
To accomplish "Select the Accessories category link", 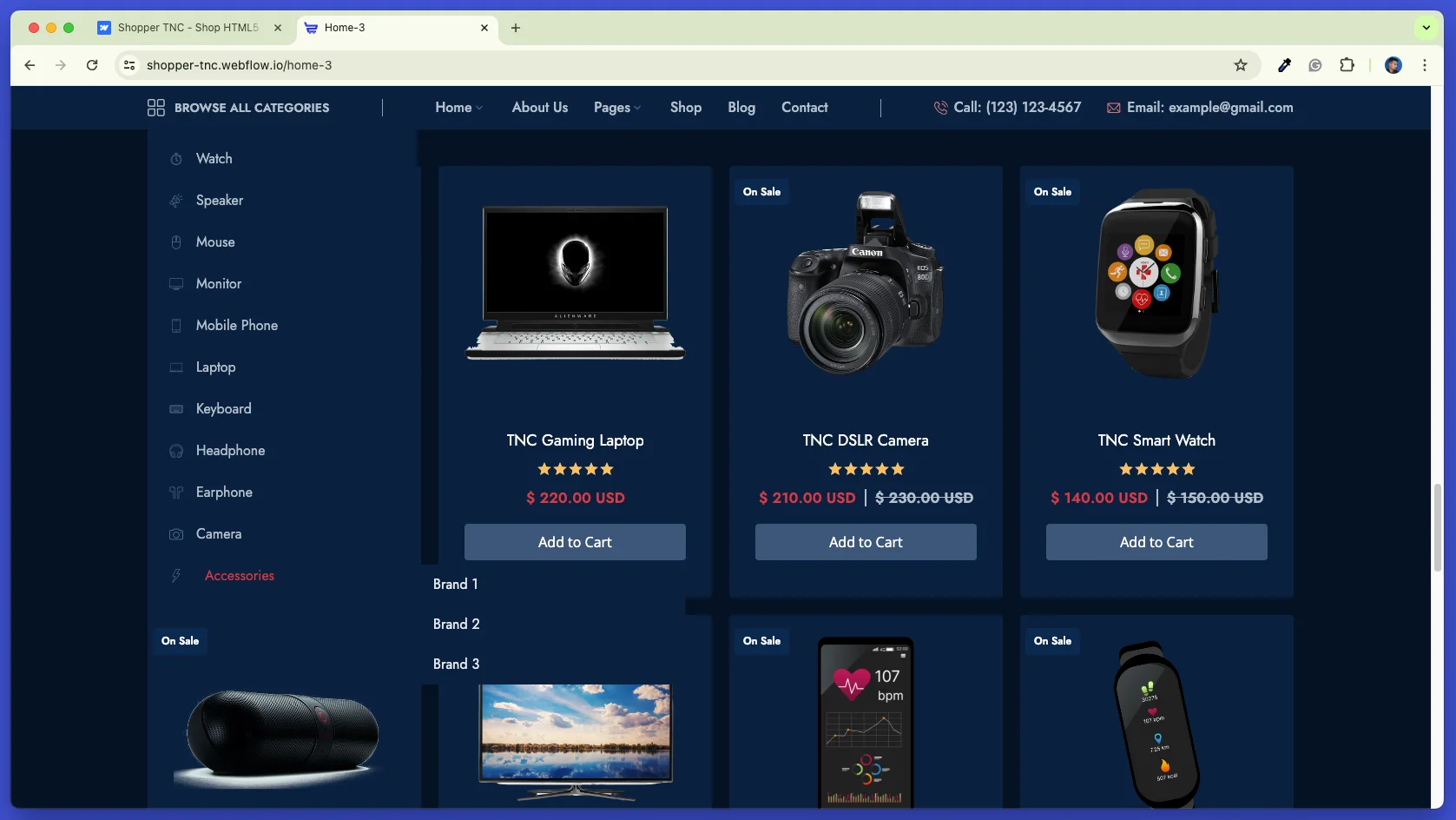I will [x=240, y=576].
